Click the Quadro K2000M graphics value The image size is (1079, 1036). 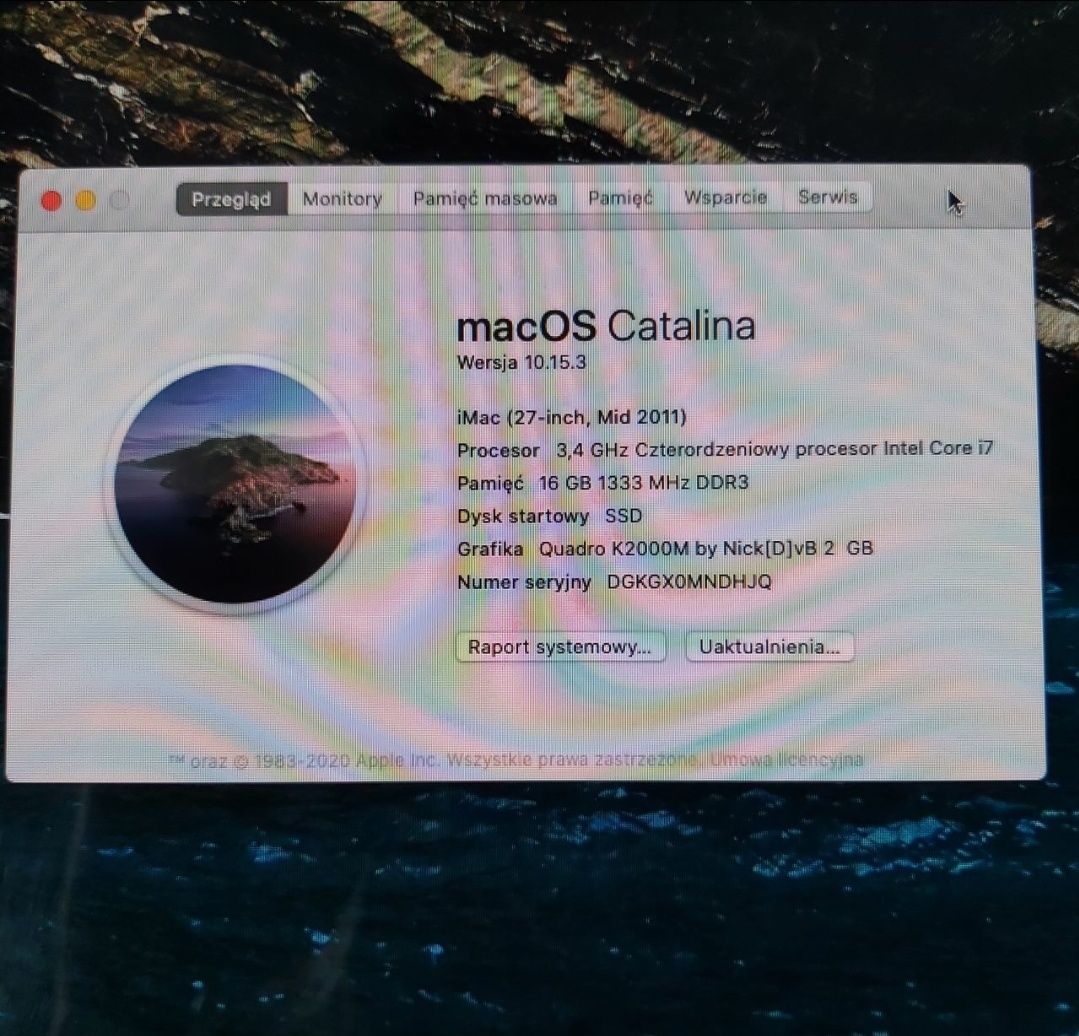(706, 548)
